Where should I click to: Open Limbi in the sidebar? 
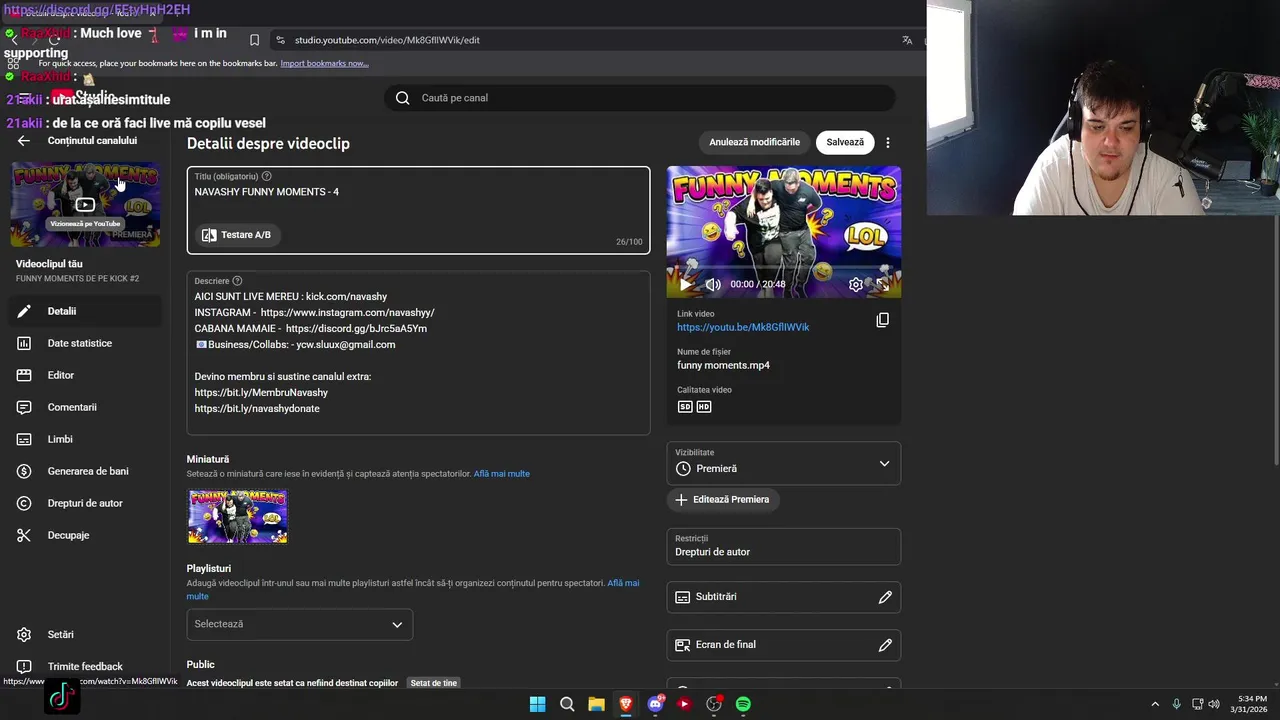click(85, 439)
